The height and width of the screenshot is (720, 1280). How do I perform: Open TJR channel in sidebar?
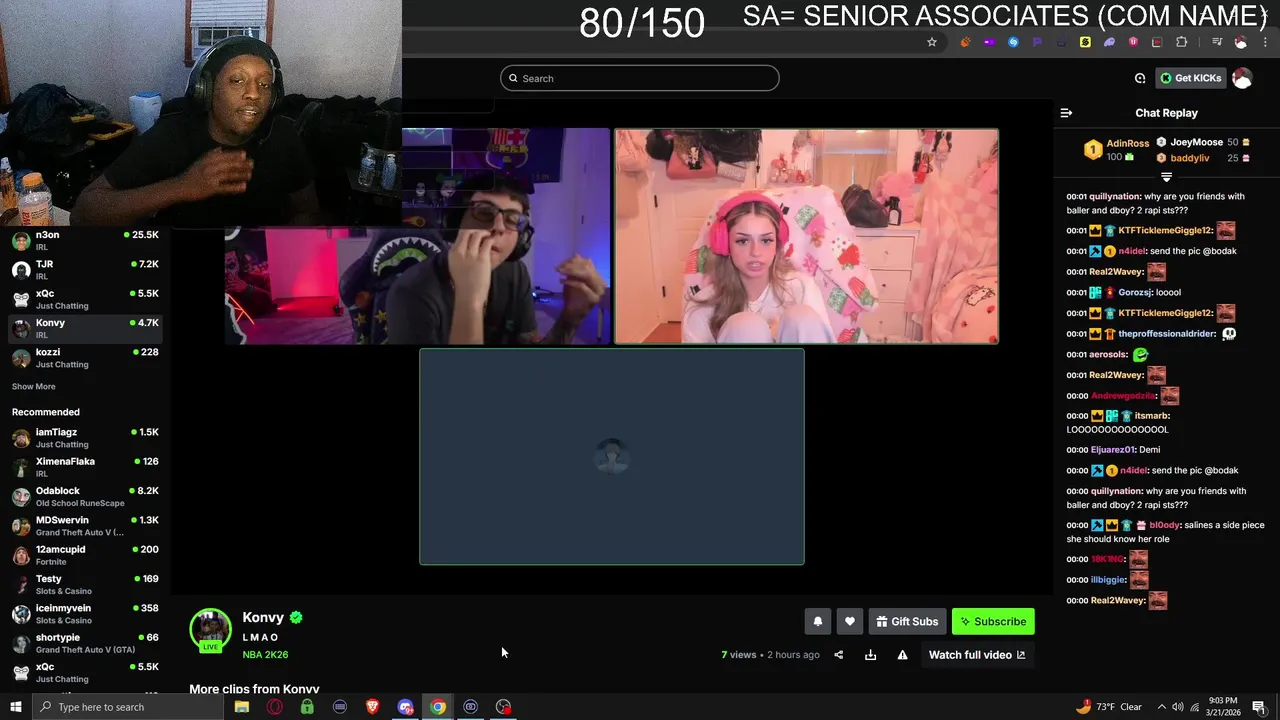coord(85,270)
